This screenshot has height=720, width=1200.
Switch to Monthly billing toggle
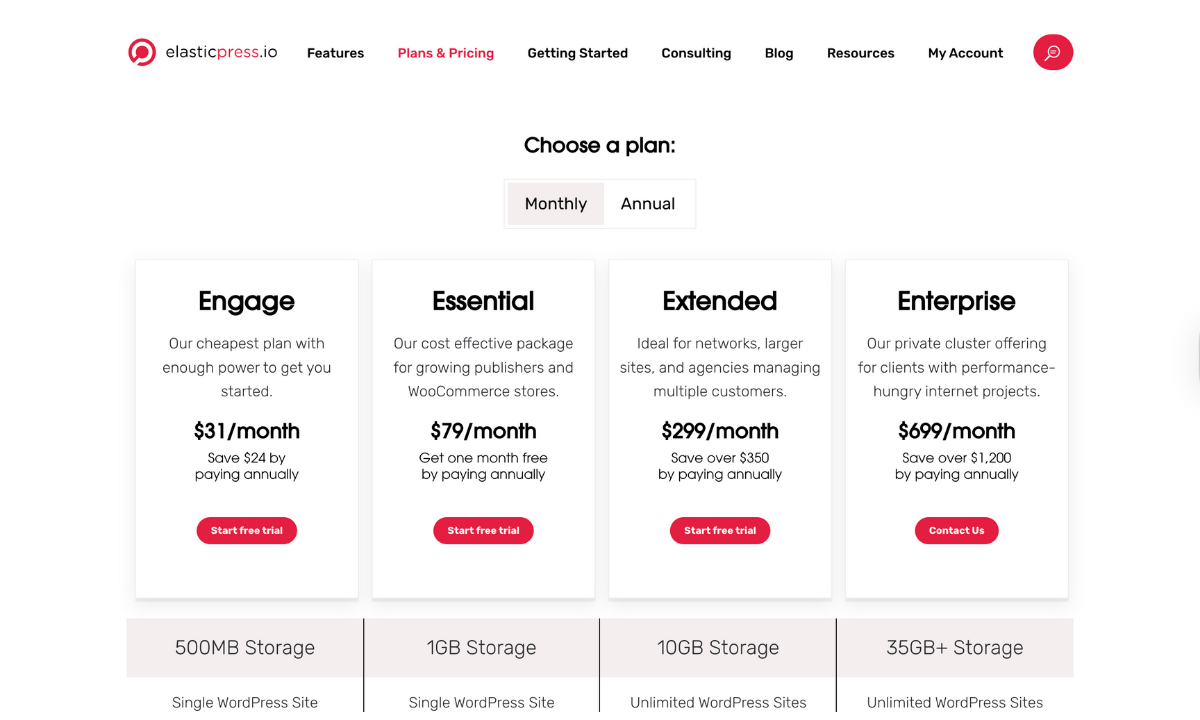click(x=556, y=204)
